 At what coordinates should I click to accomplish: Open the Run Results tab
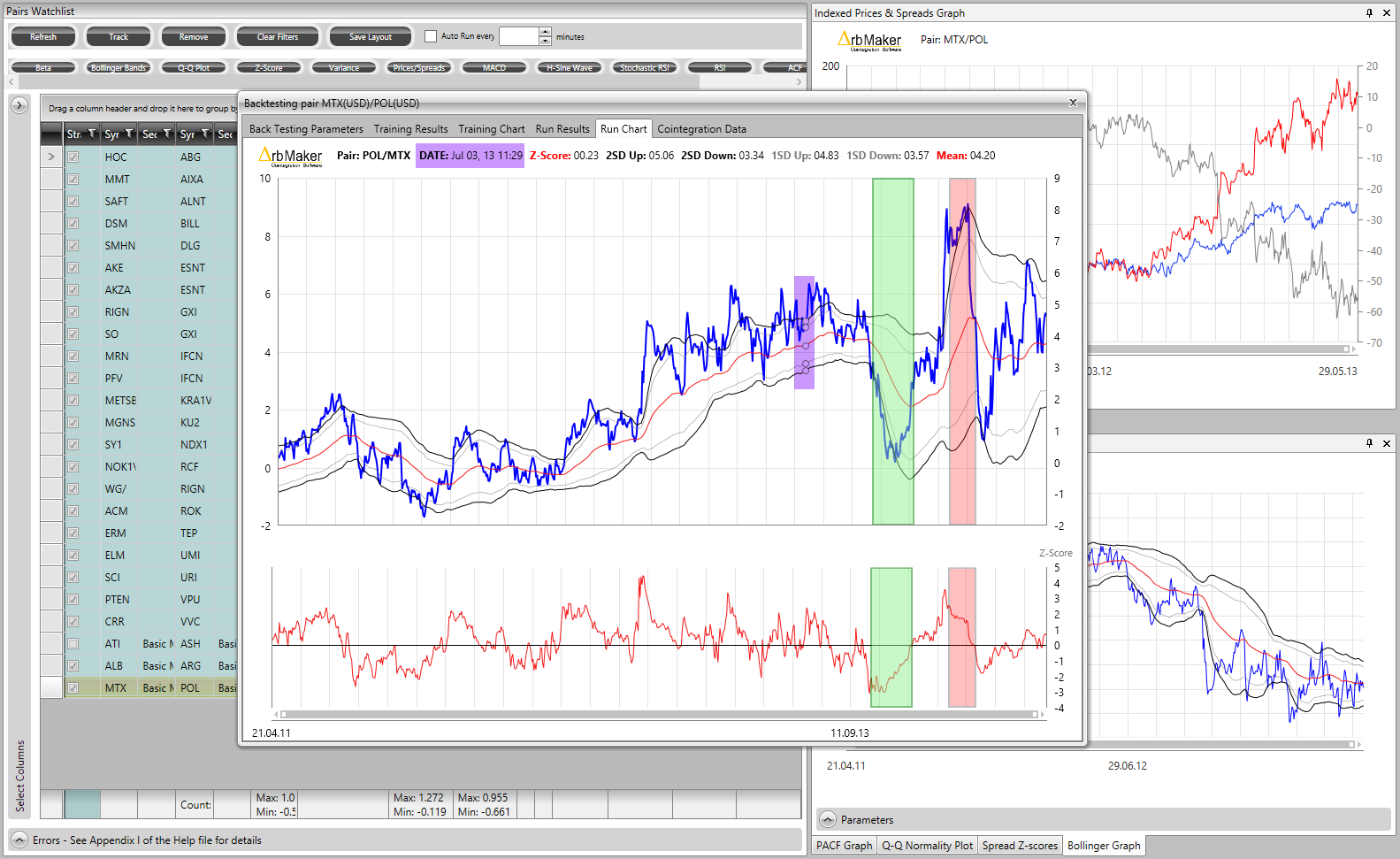coord(562,129)
